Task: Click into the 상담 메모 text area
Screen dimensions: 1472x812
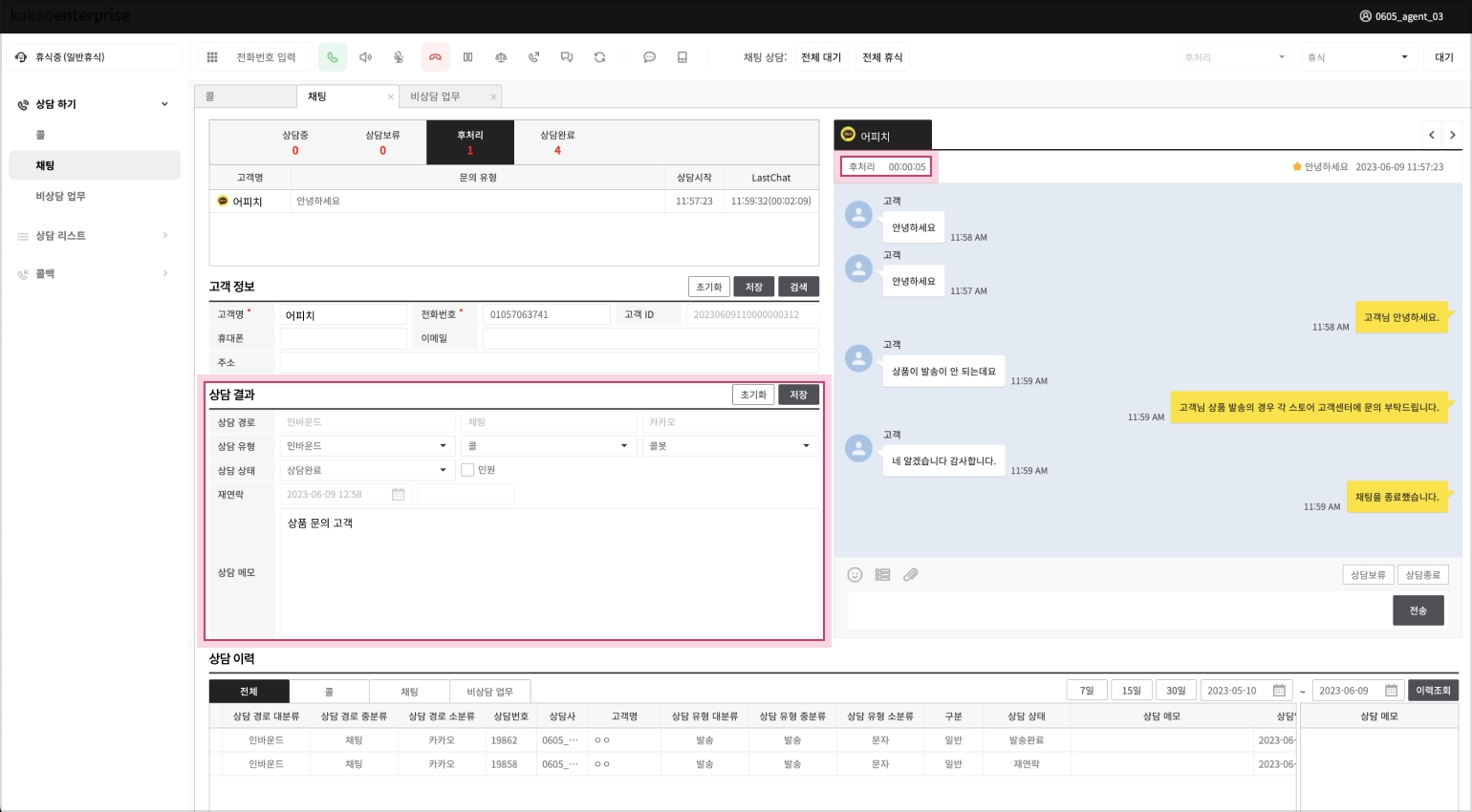Action: (x=549, y=573)
